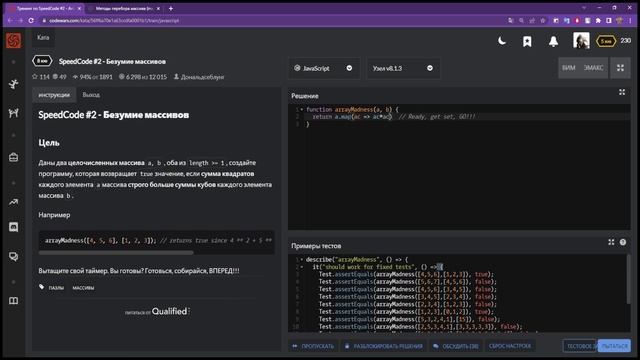Toggle dark mode with the moon icon
640x360 pixels.
coord(502,41)
